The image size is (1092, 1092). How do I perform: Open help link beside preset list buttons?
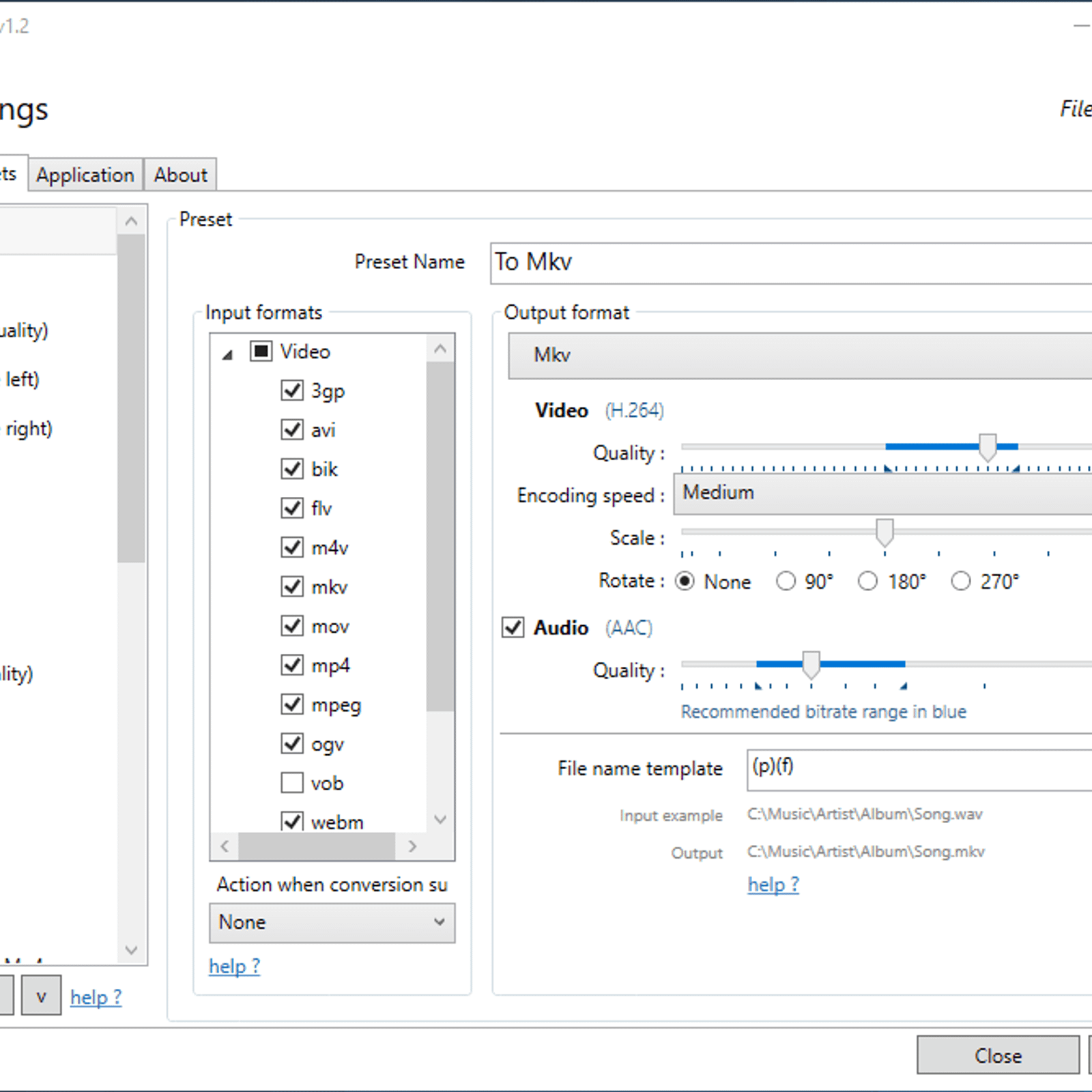[x=96, y=997]
